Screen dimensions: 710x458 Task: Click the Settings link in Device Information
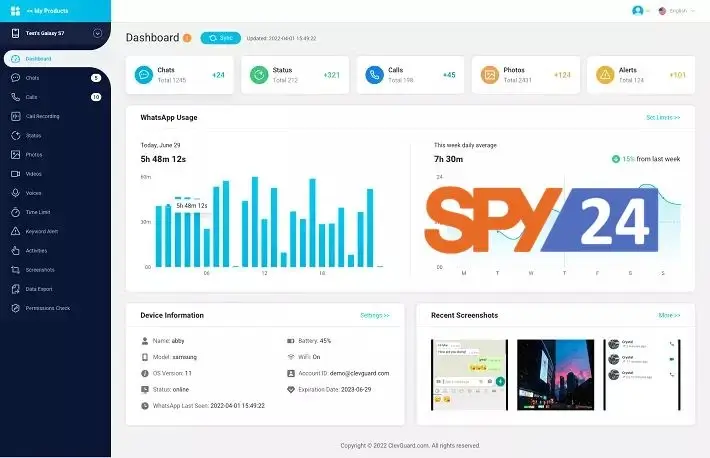tap(375, 315)
